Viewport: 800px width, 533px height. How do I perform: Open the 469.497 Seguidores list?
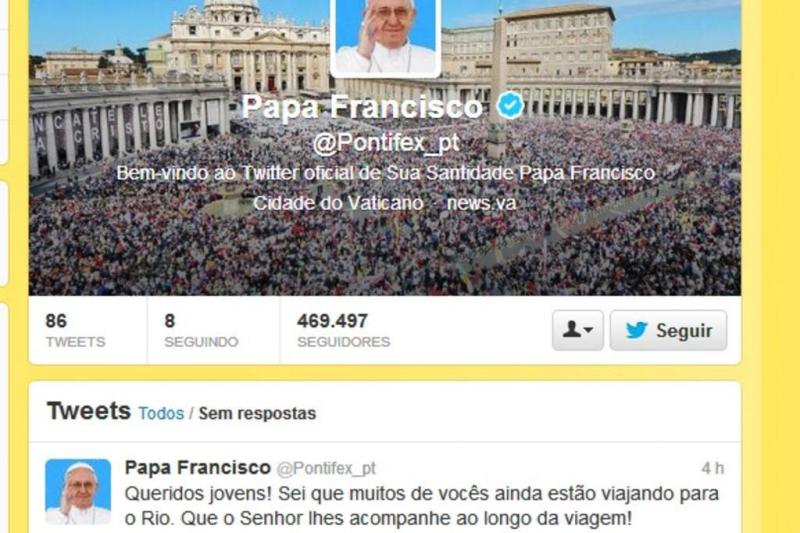tap(343, 331)
